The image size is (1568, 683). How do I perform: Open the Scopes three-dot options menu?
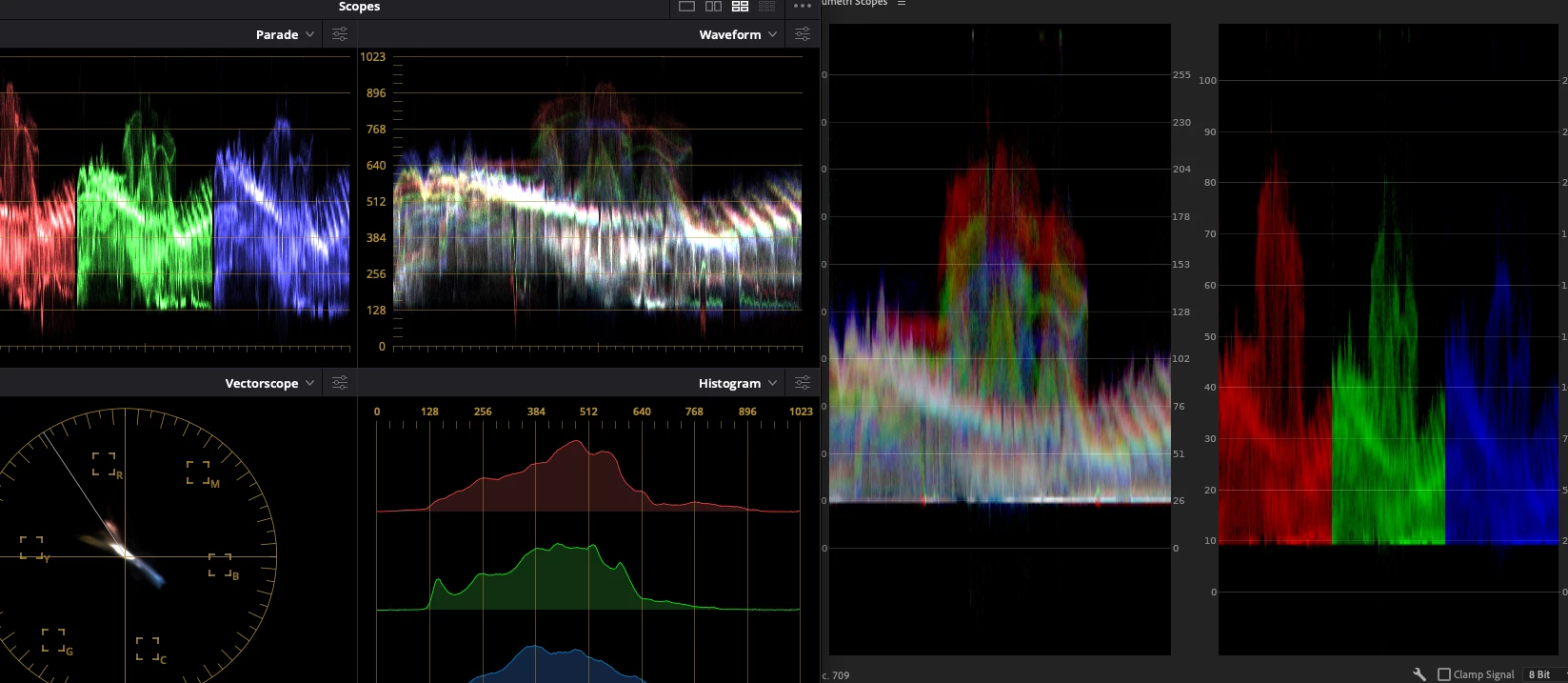tap(803, 7)
